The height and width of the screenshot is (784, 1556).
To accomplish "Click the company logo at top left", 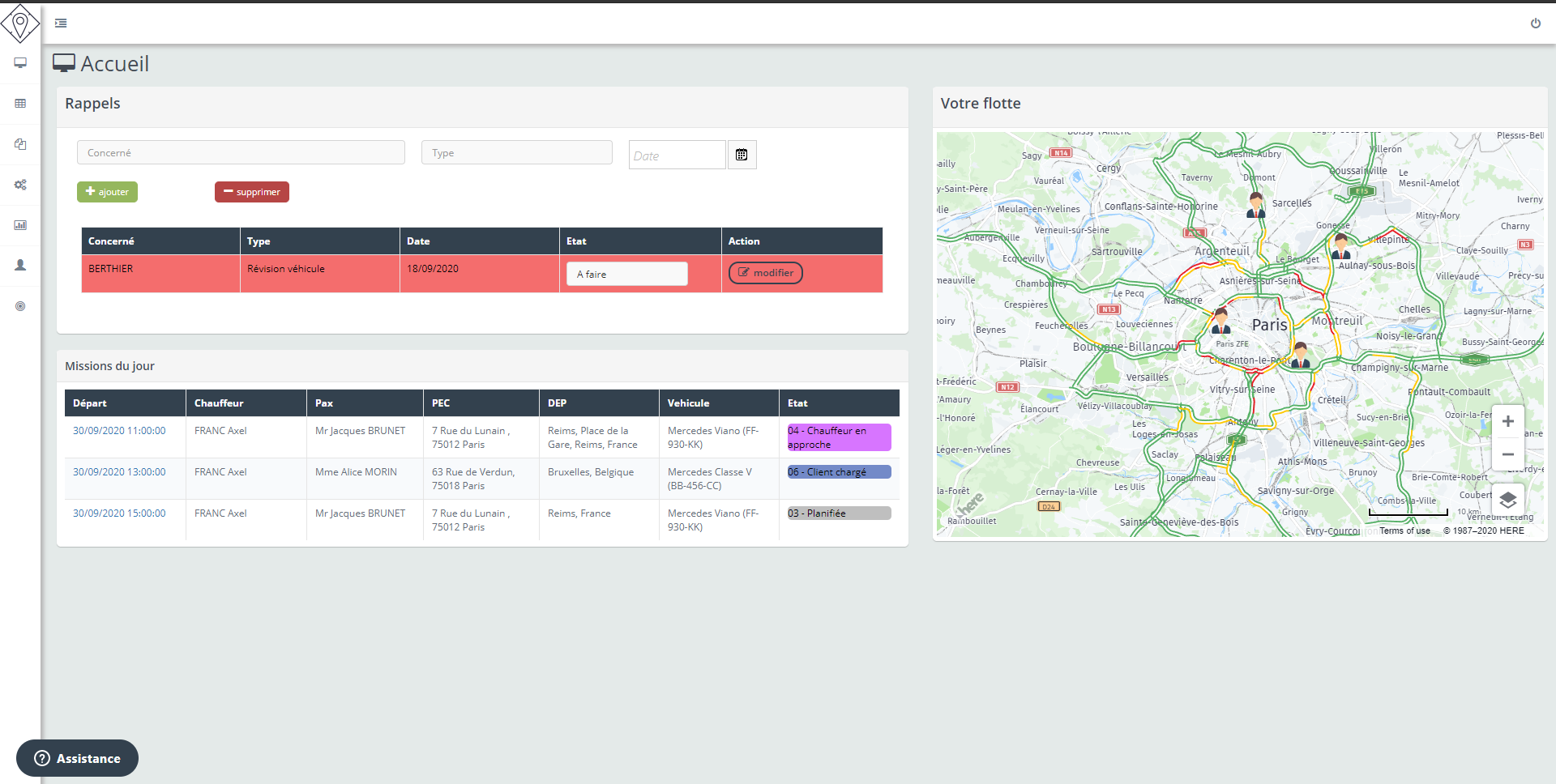I will tap(21, 23).
